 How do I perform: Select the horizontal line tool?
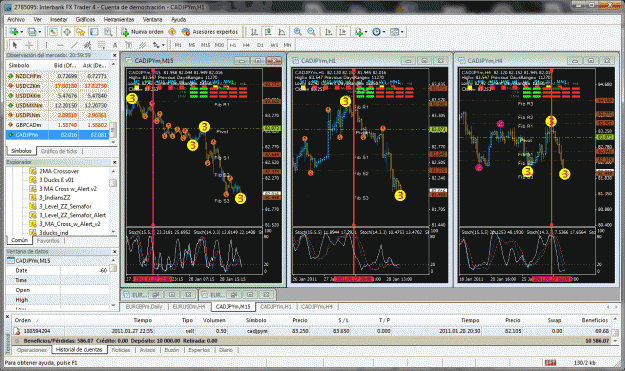click(60, 45)
